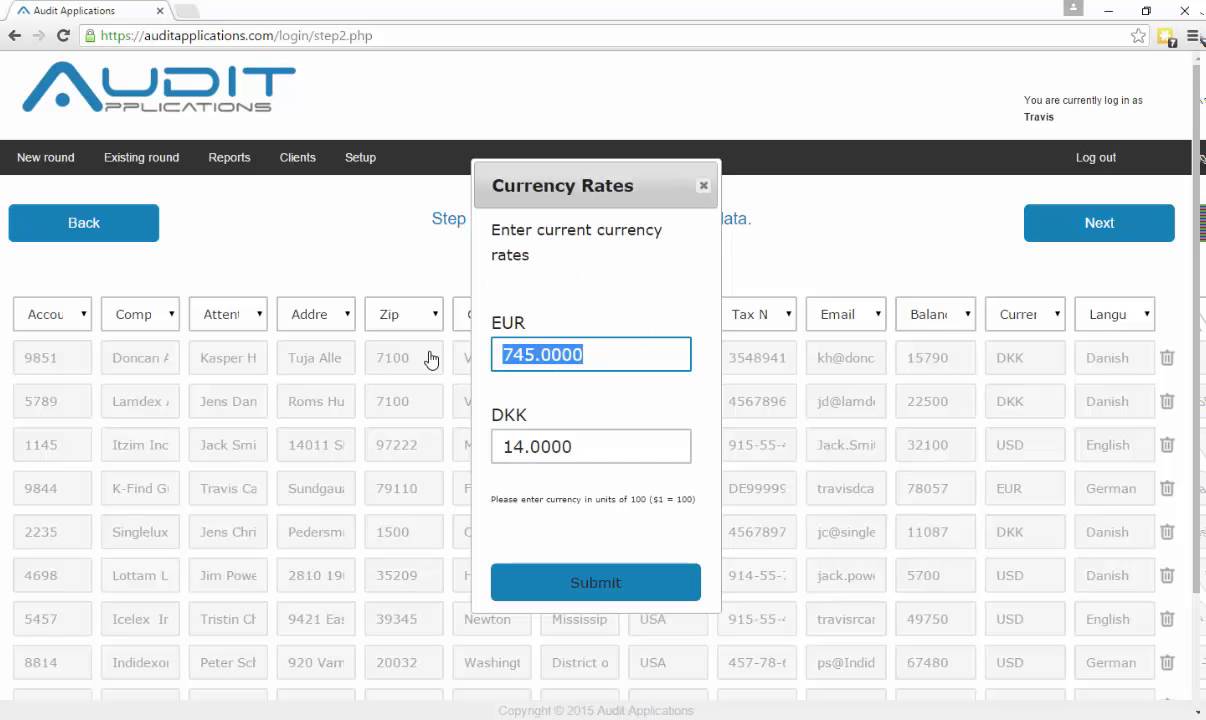The height and width of the screenshot is (720, 1206).
Task: Click the Copyright 2015 Audit Applications footer text
Action: 596,711
